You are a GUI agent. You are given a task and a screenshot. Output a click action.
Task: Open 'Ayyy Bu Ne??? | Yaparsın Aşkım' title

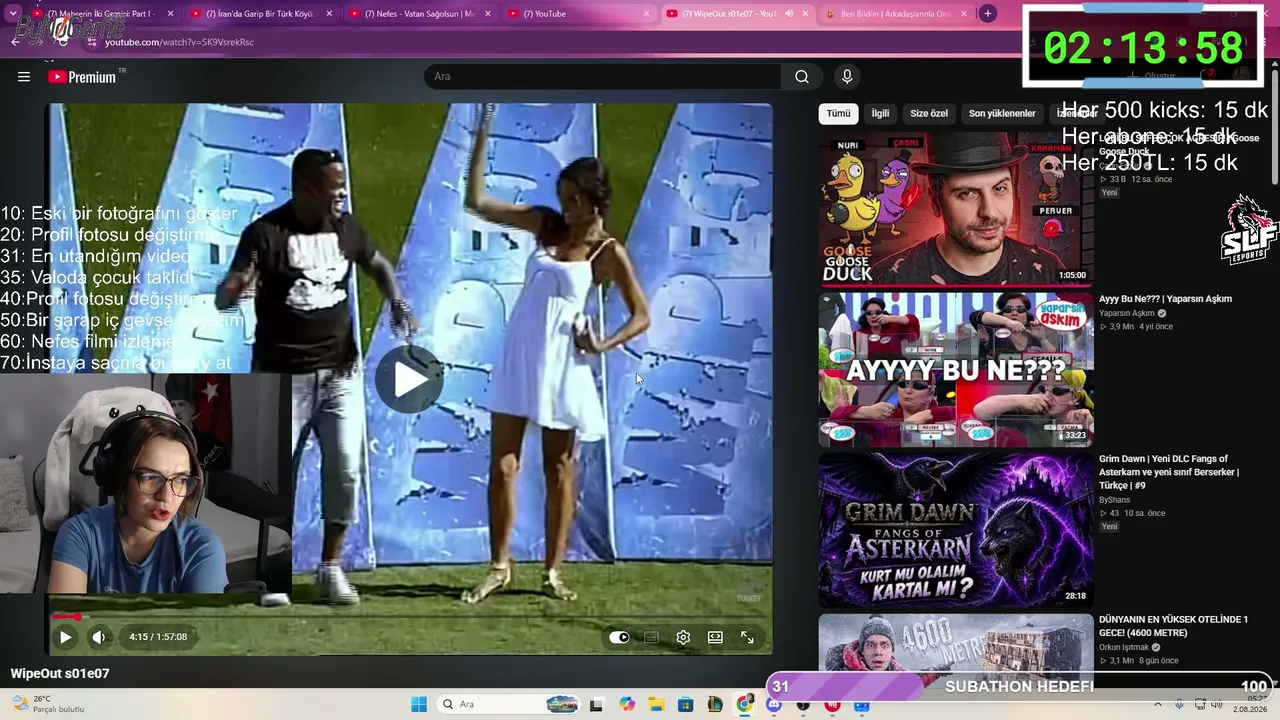click(x=1165, y=299)
